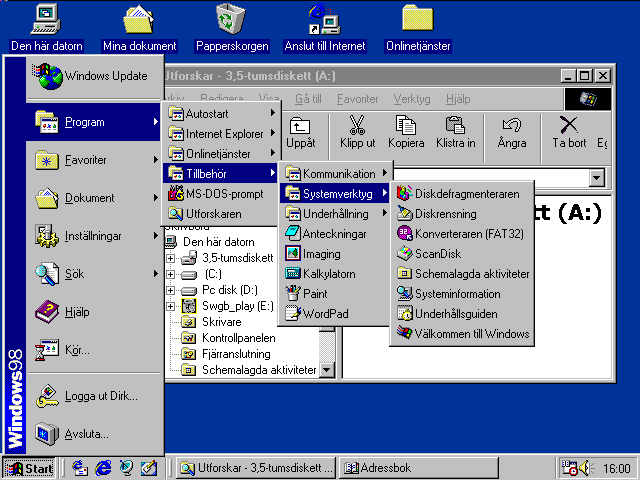Open Favoriter in Start menu

[94, 160]
